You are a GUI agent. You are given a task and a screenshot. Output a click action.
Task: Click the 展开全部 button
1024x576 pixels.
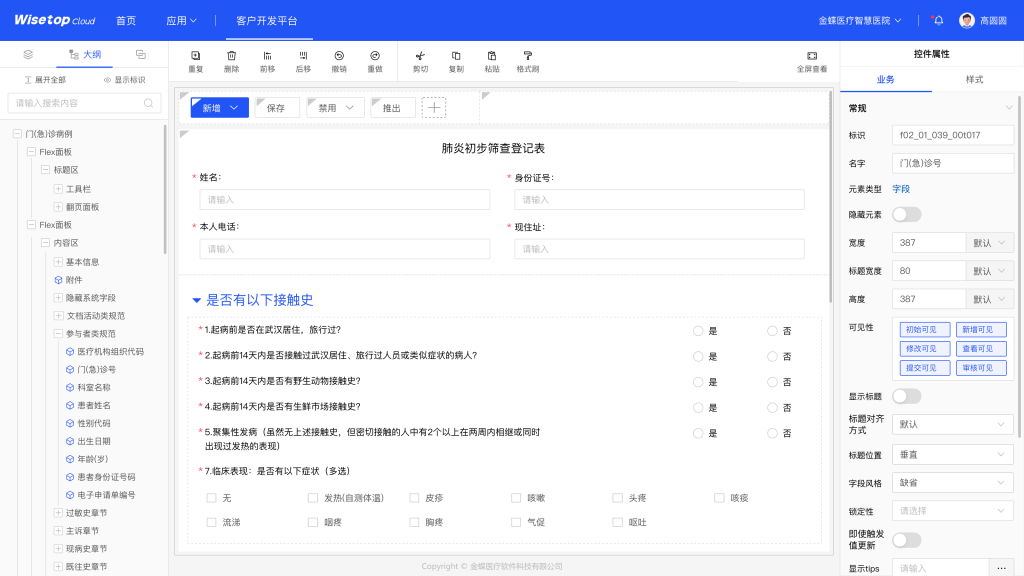[x=45, y=79]
